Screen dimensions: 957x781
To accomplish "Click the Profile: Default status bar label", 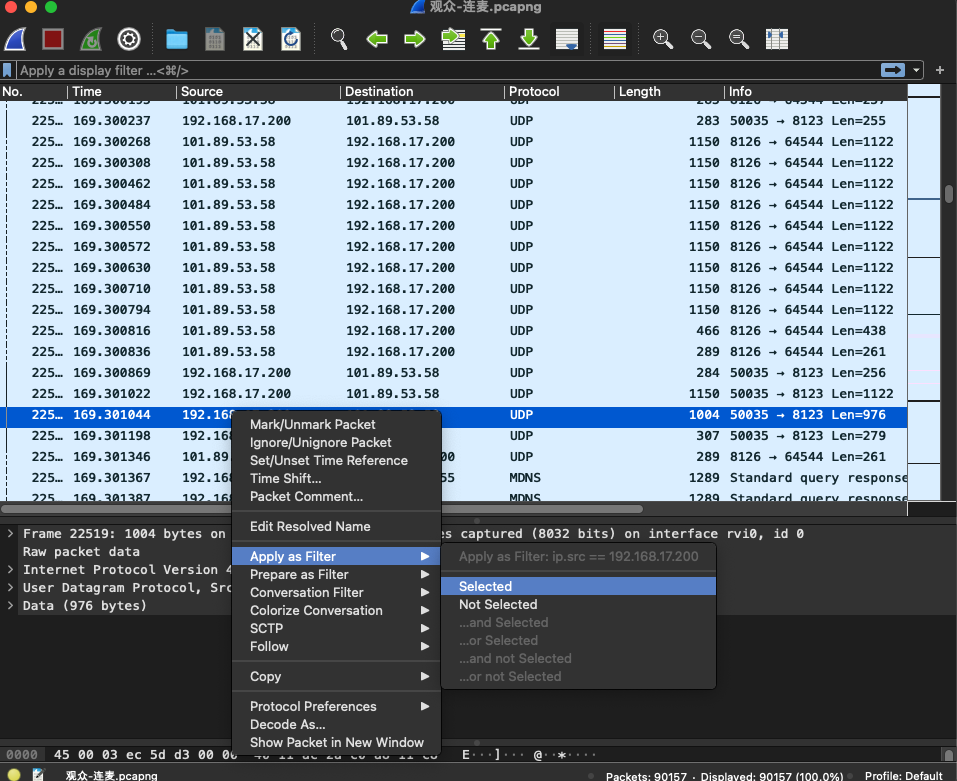I will pos(903,775).
